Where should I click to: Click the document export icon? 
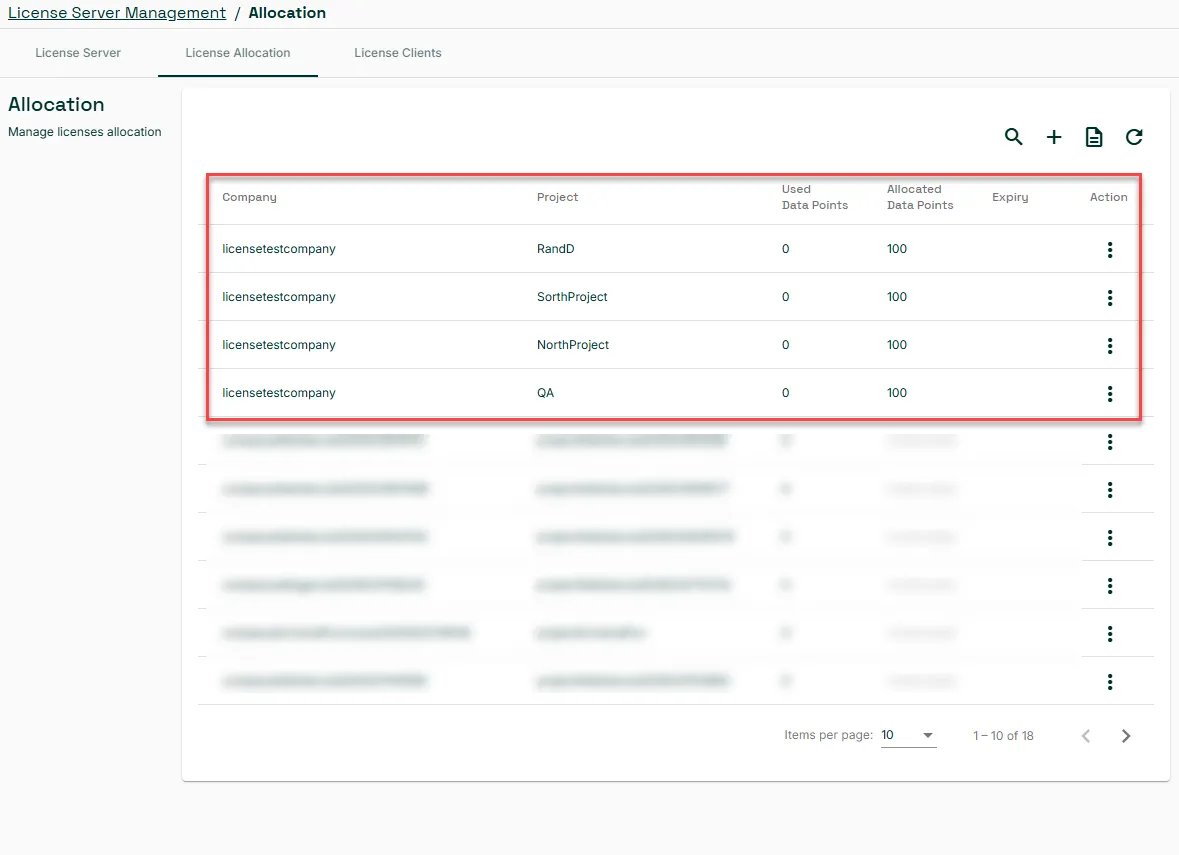(x=1094, y=137)
